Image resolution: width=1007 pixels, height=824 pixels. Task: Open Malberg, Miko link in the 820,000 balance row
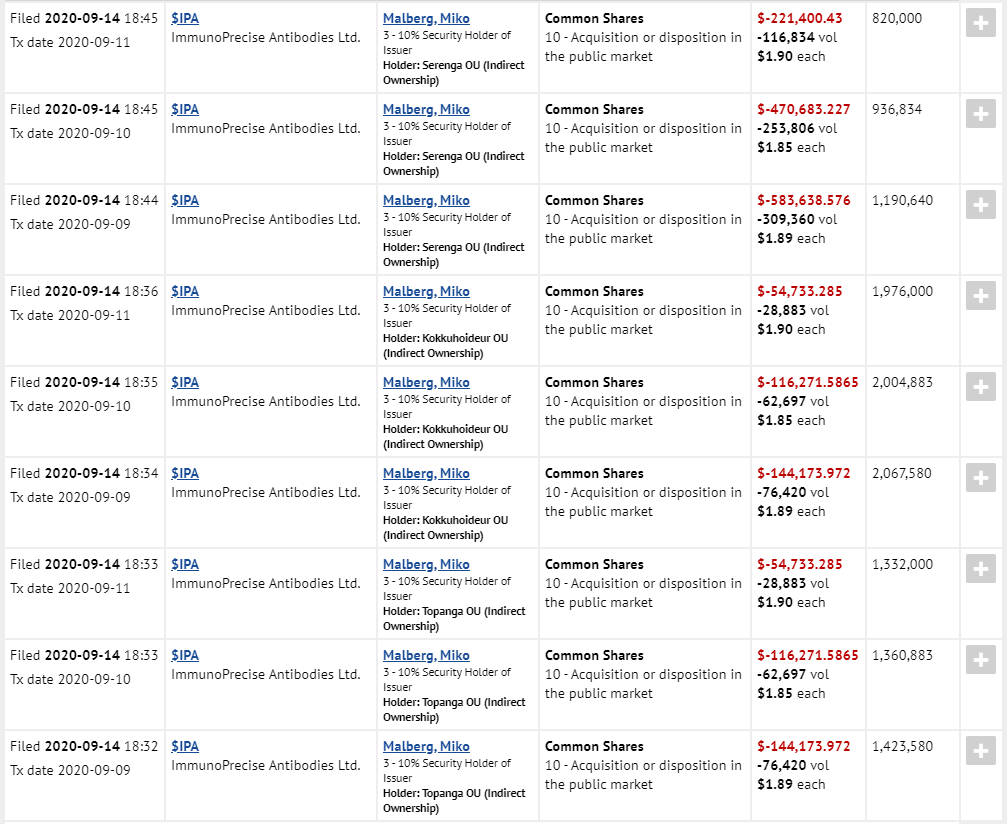pos(426,18)
